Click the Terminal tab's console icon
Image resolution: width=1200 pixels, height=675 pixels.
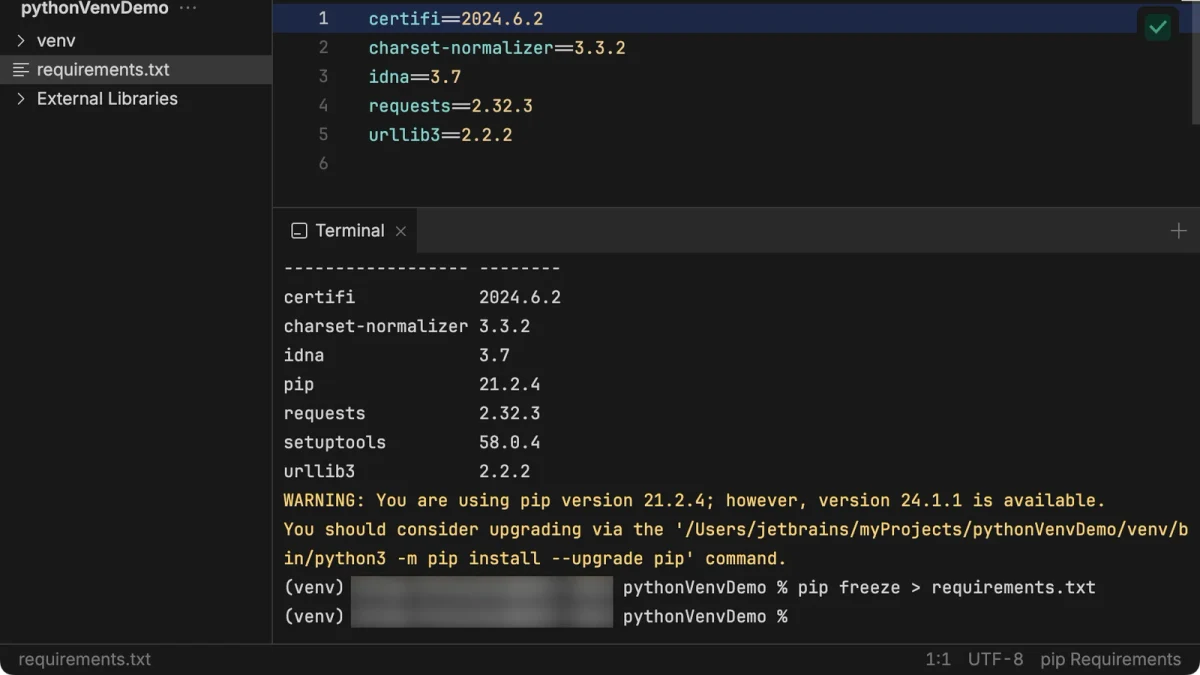(x=299, y=231)
